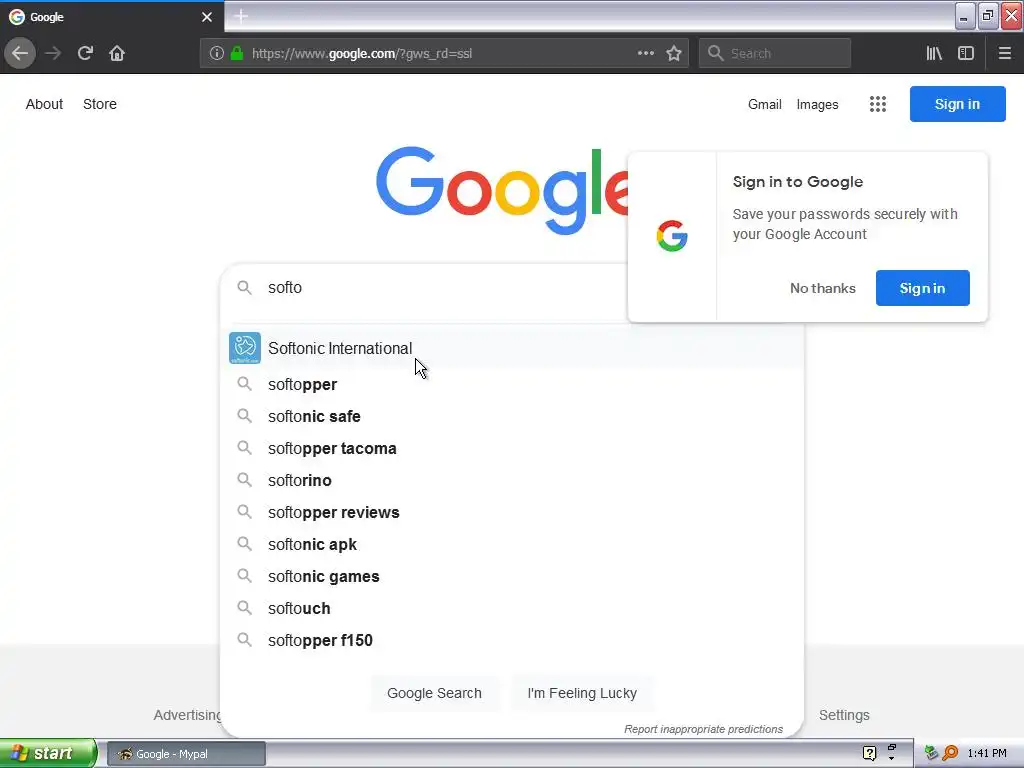Click Google logo in sign-in popup
This screenshot has height=768, width=1024.
[672, 236]
